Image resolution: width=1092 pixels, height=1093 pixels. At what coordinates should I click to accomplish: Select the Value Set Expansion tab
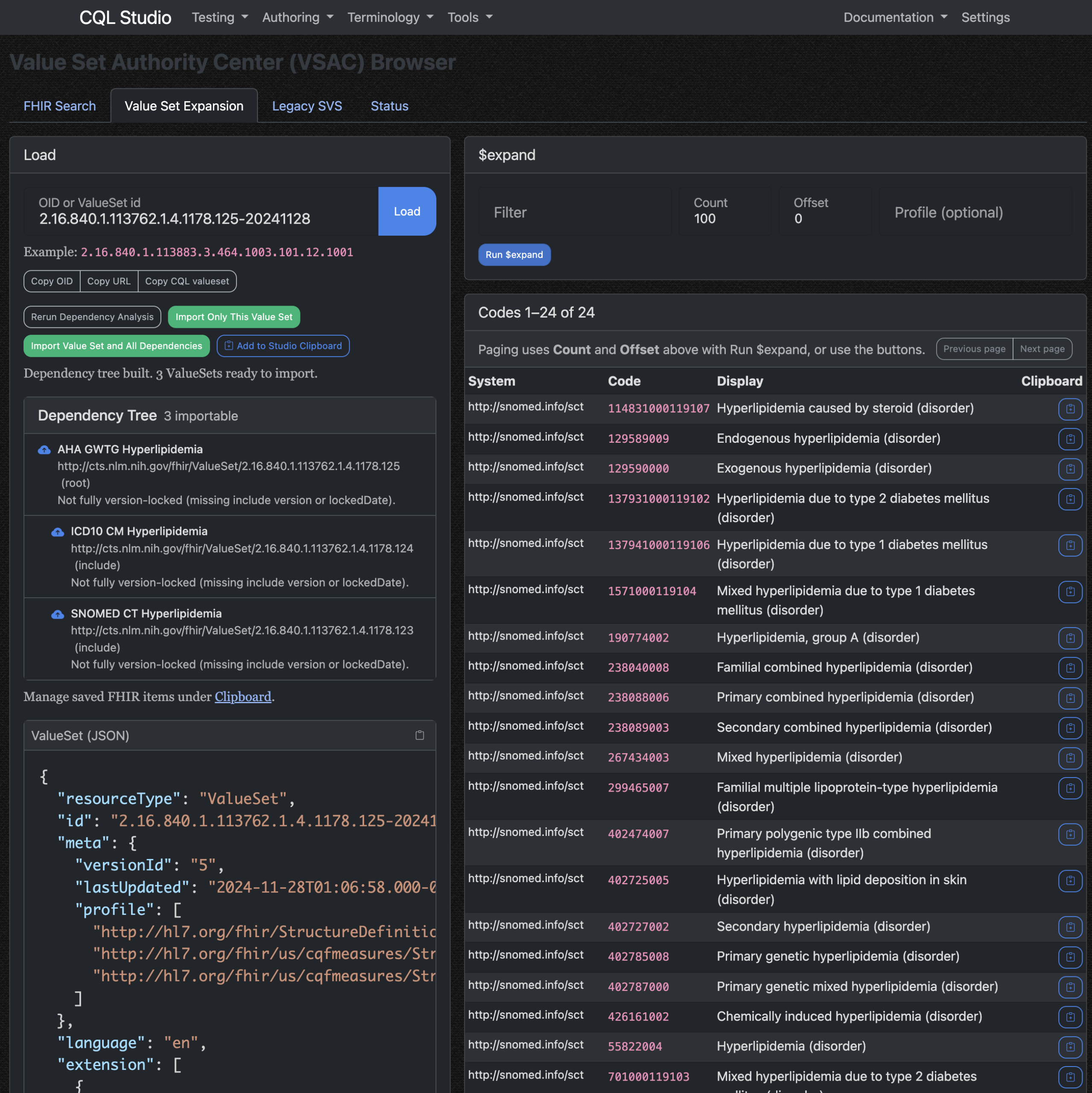[184, 106]
